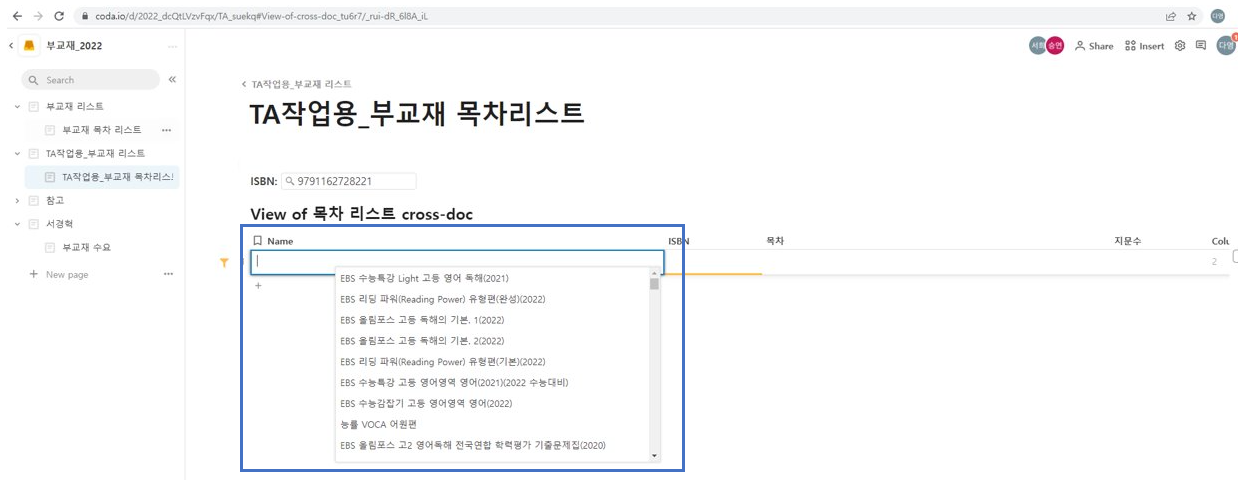The height and width of the screenshot is (495, 1249).
Task: Open the Chrome profile avatar 다영
Action: point(1218,16)
